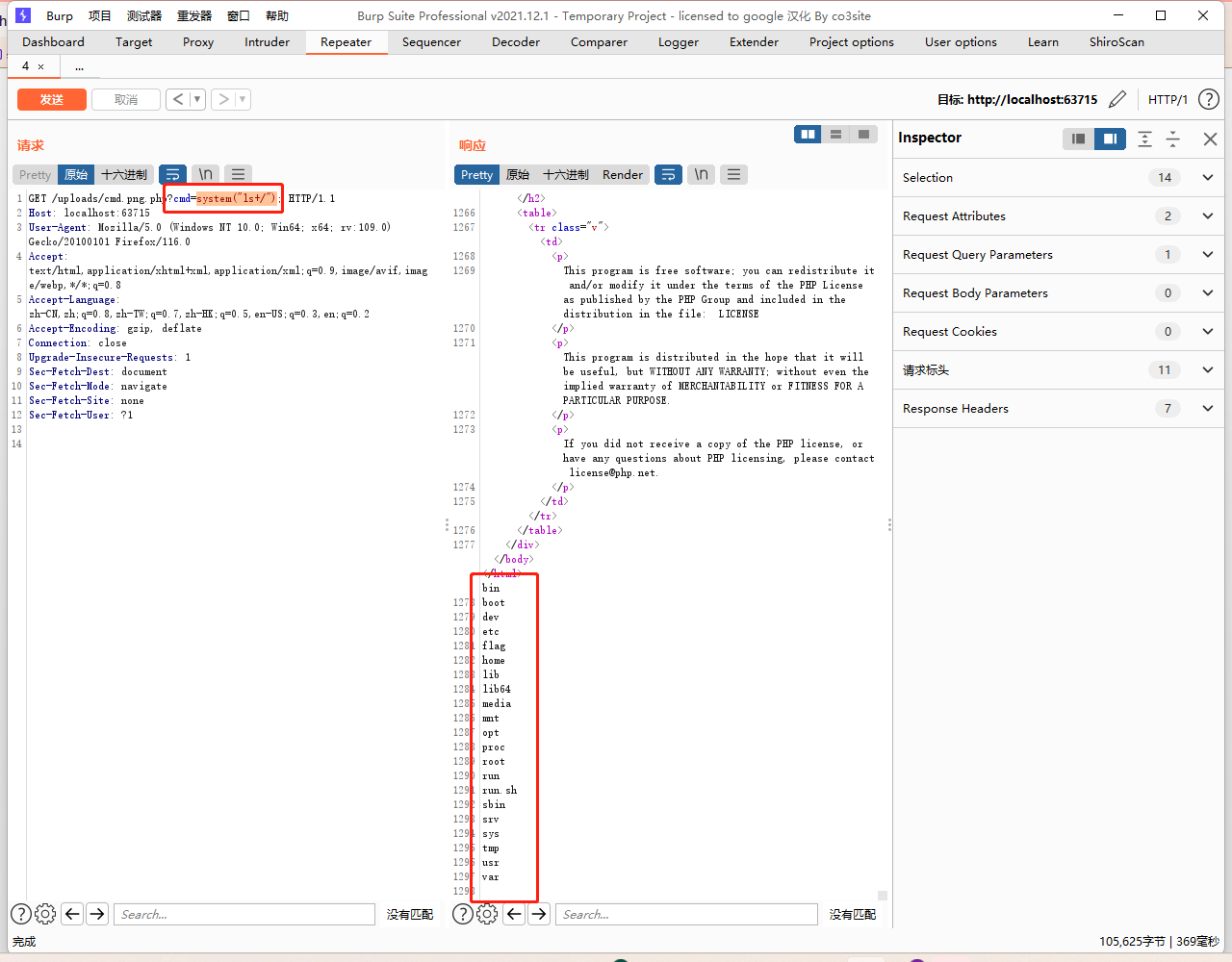Choose side-by-side layout icon
The width and height of the screenshot is (1232, 962).
[x=808, y=135]
